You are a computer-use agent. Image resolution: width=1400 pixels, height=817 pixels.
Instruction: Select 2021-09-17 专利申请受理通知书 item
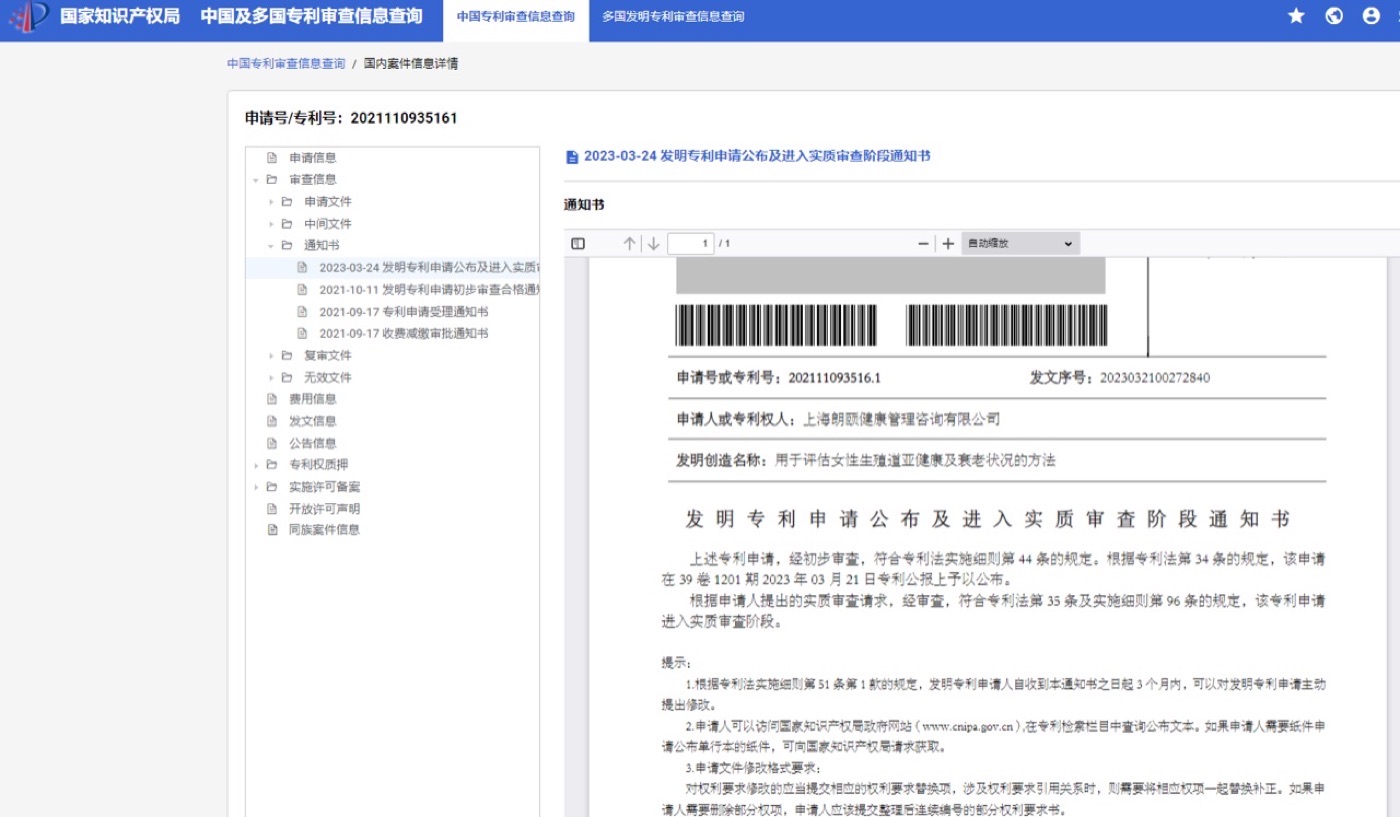[404, 312]
